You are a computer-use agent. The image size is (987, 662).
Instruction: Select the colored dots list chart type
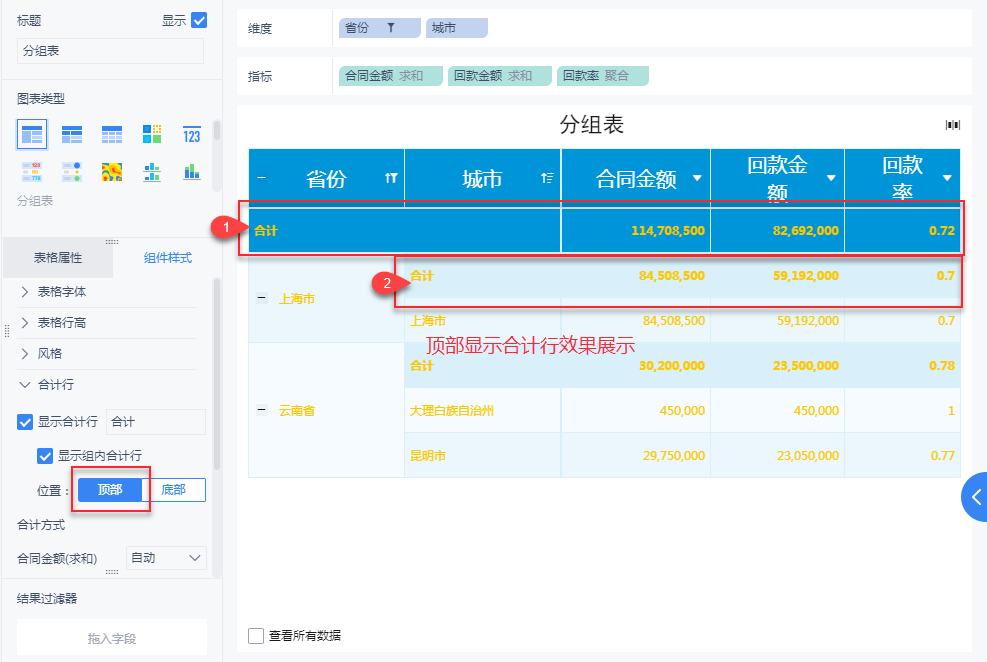72,172
